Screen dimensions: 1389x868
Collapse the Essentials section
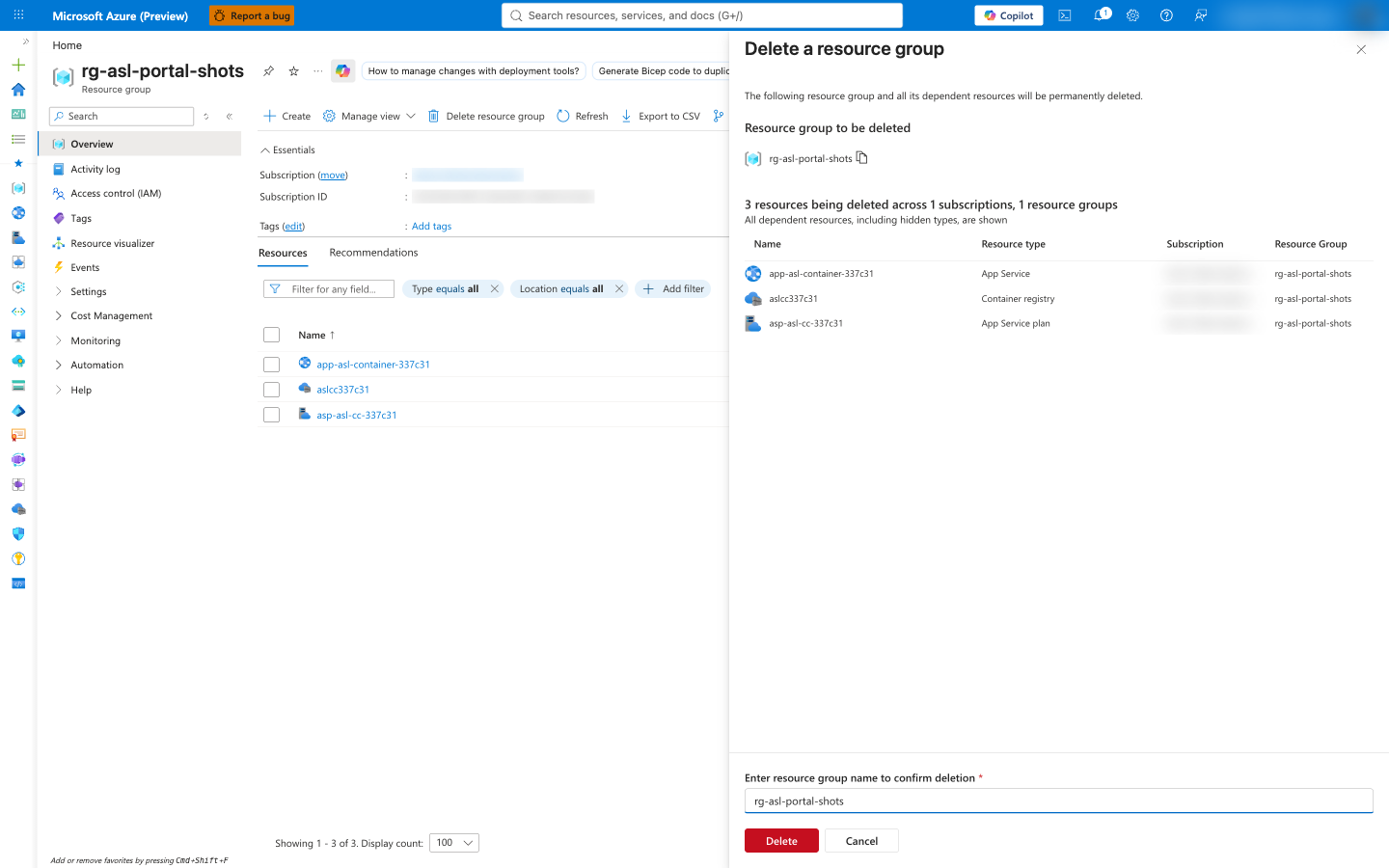tap(287, 150)
